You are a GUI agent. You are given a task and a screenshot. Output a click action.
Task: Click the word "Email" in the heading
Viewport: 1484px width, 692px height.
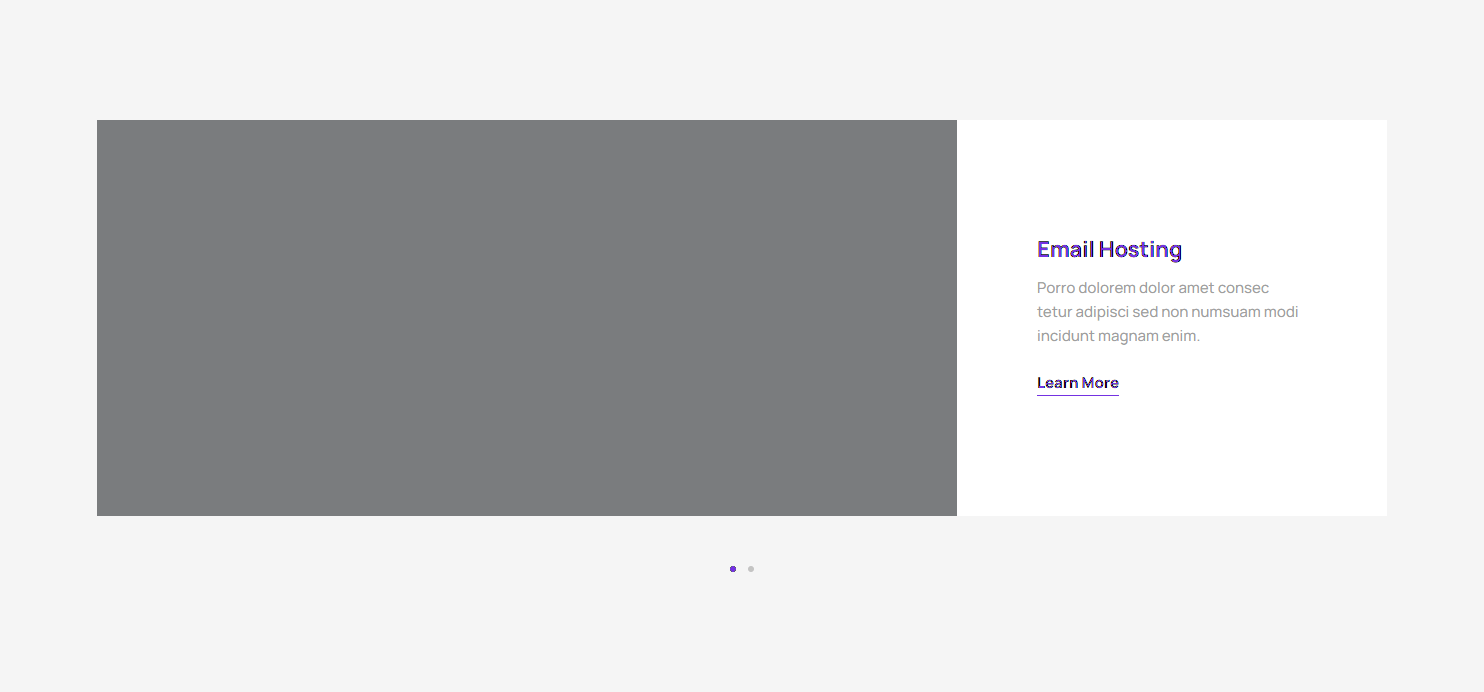1065,249
